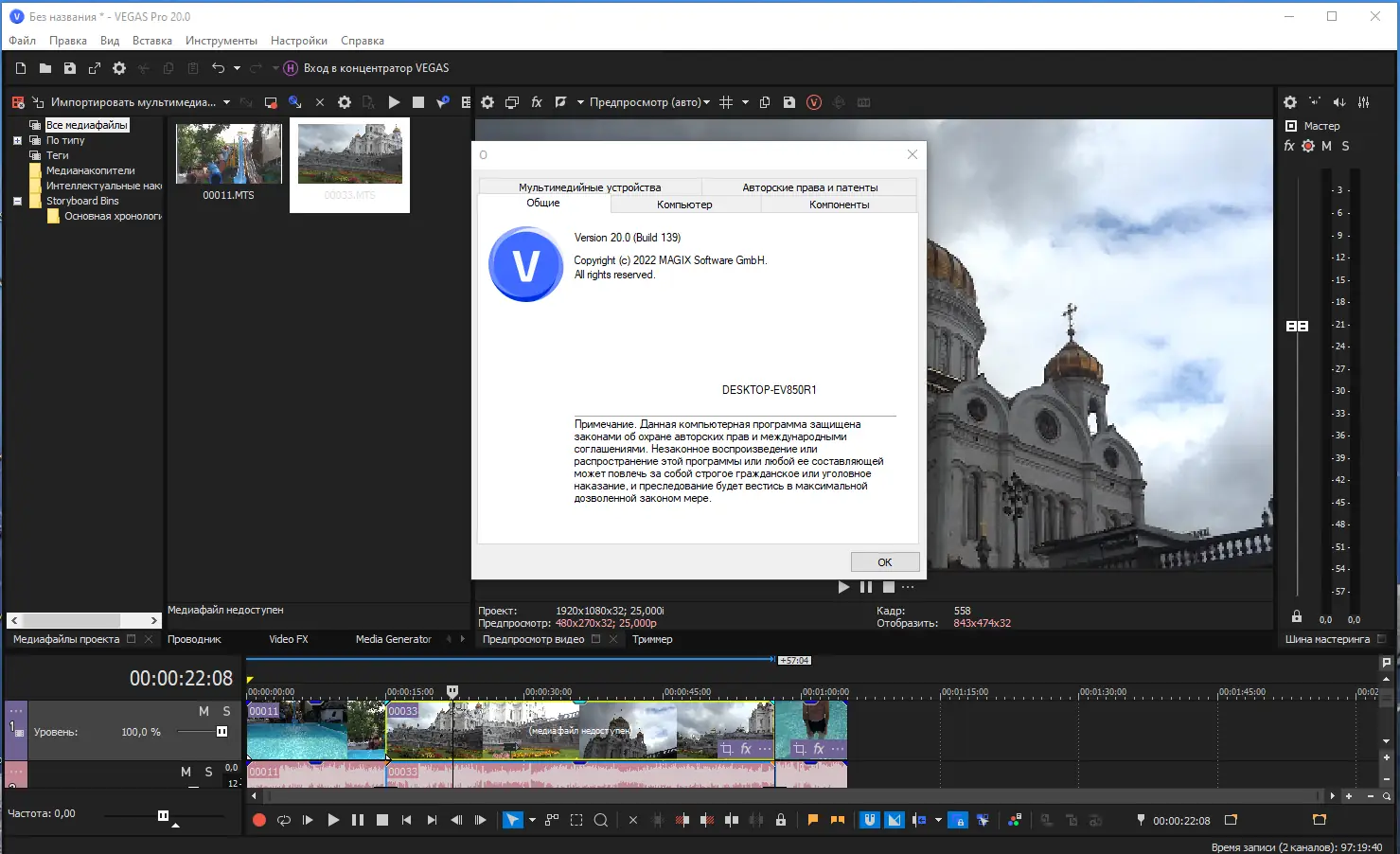Screen dimensions: 1400x854
Task: Collapse the Storyboard Bins tree node
Action: (17, 201)
